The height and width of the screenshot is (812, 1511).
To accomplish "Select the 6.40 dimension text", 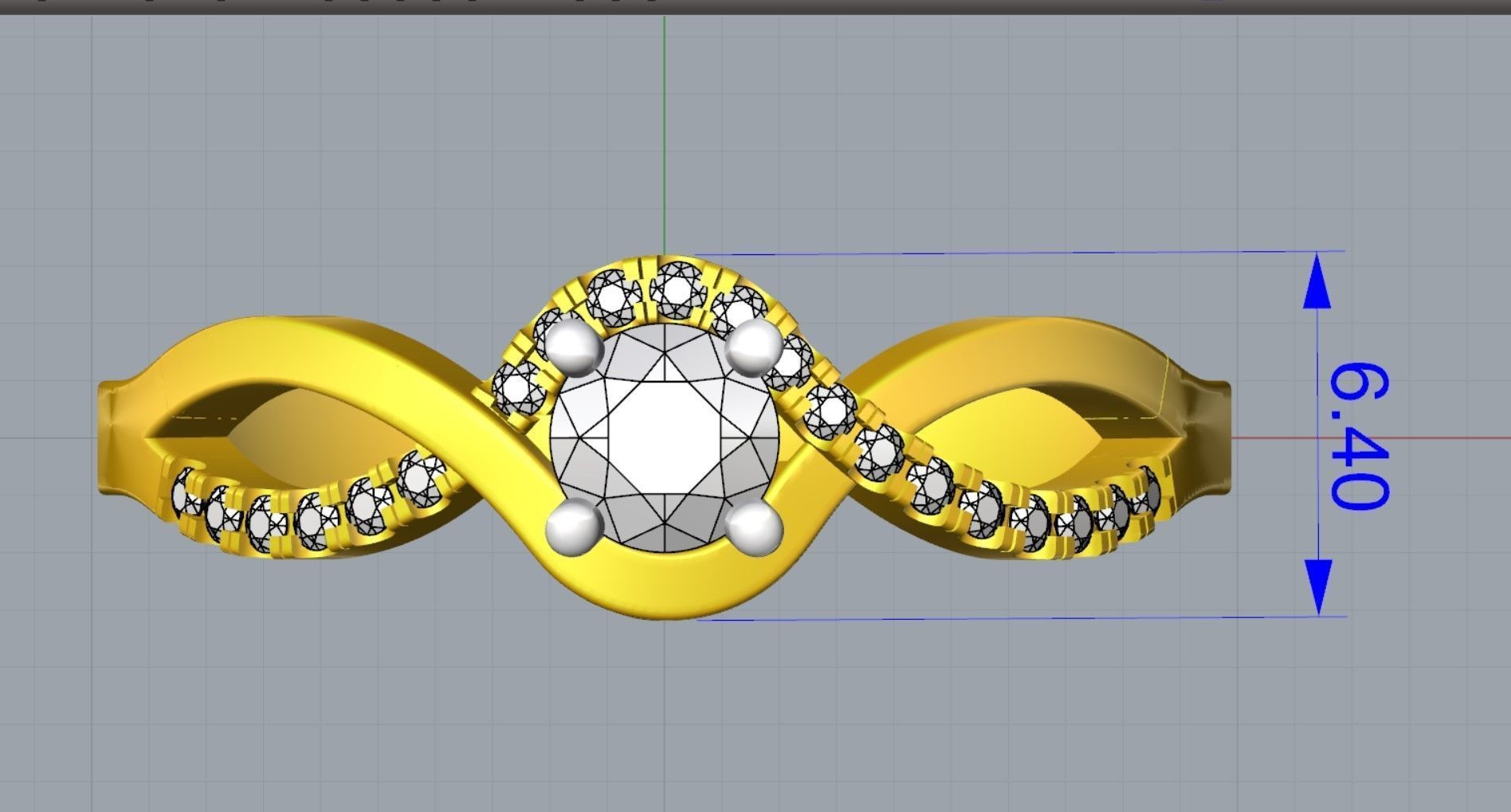I will 1360,435.
